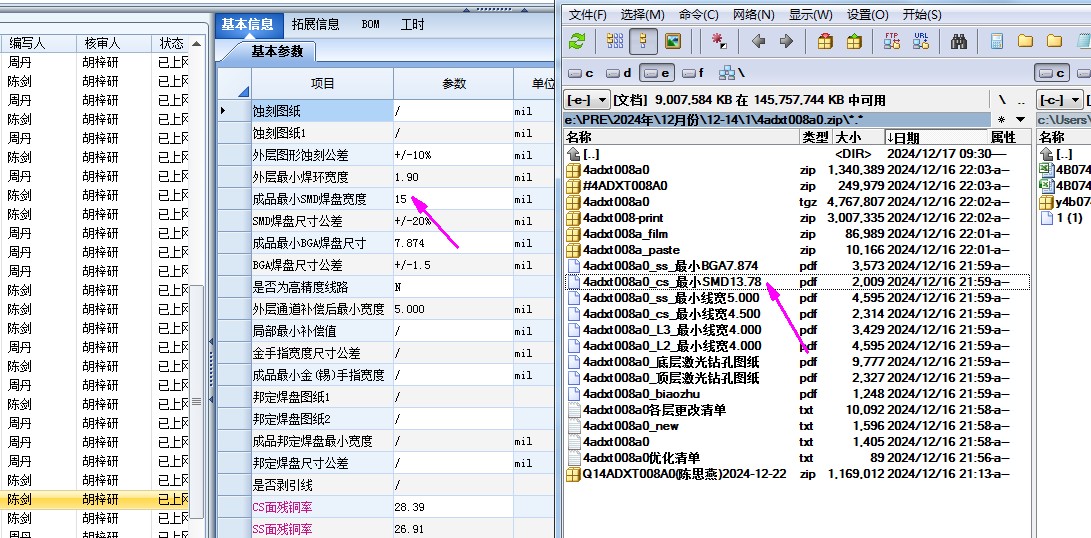Open the 设置(O) menu
Image resolution: width=1091 pixels, height=538 pixels.
(x=868, y=15)
